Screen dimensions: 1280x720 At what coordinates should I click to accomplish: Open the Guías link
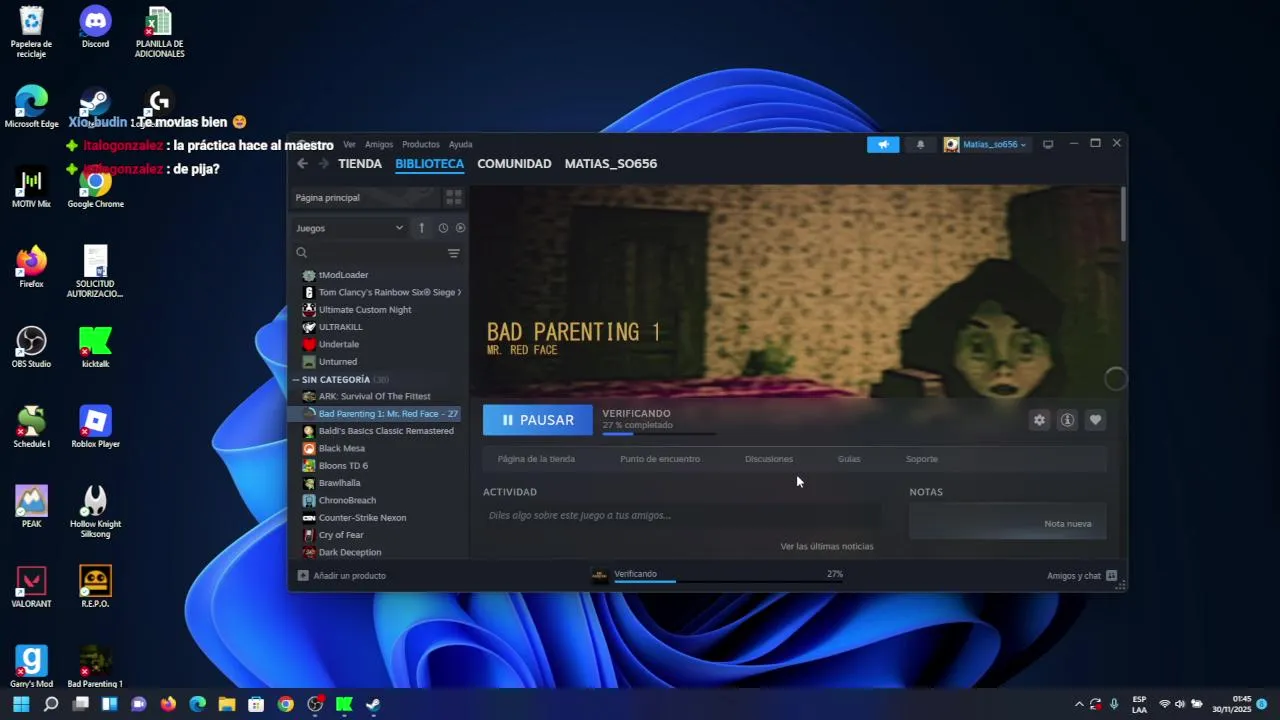(x=849, y=459)
